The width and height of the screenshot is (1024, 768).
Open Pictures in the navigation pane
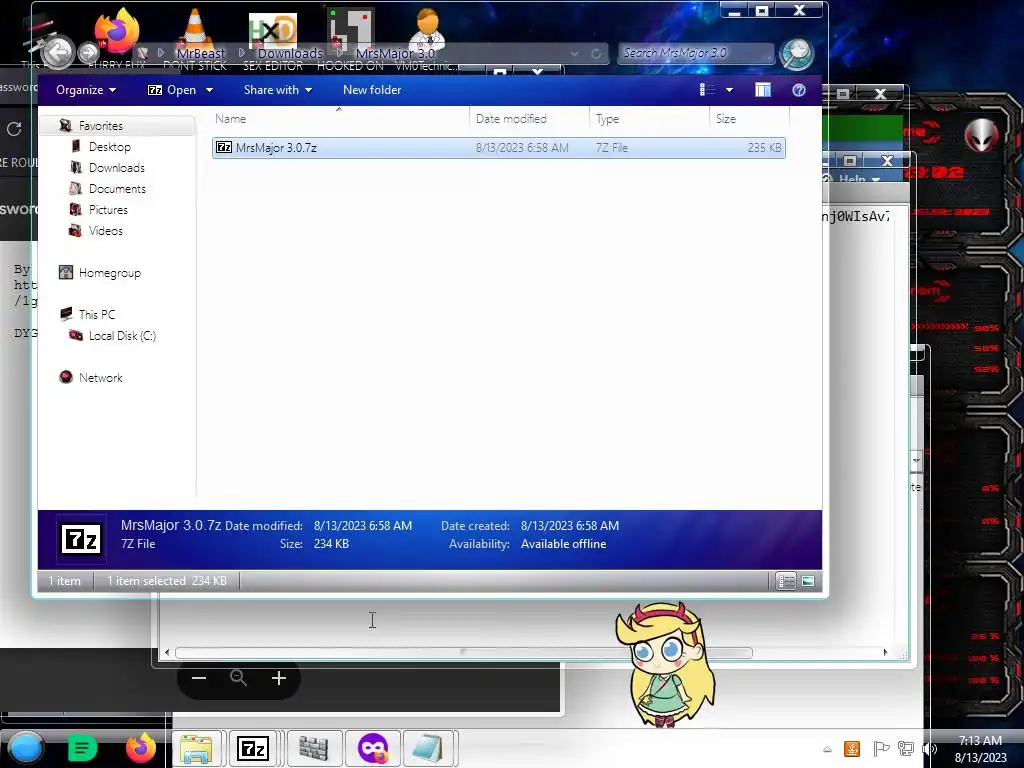tap(108, 210)
